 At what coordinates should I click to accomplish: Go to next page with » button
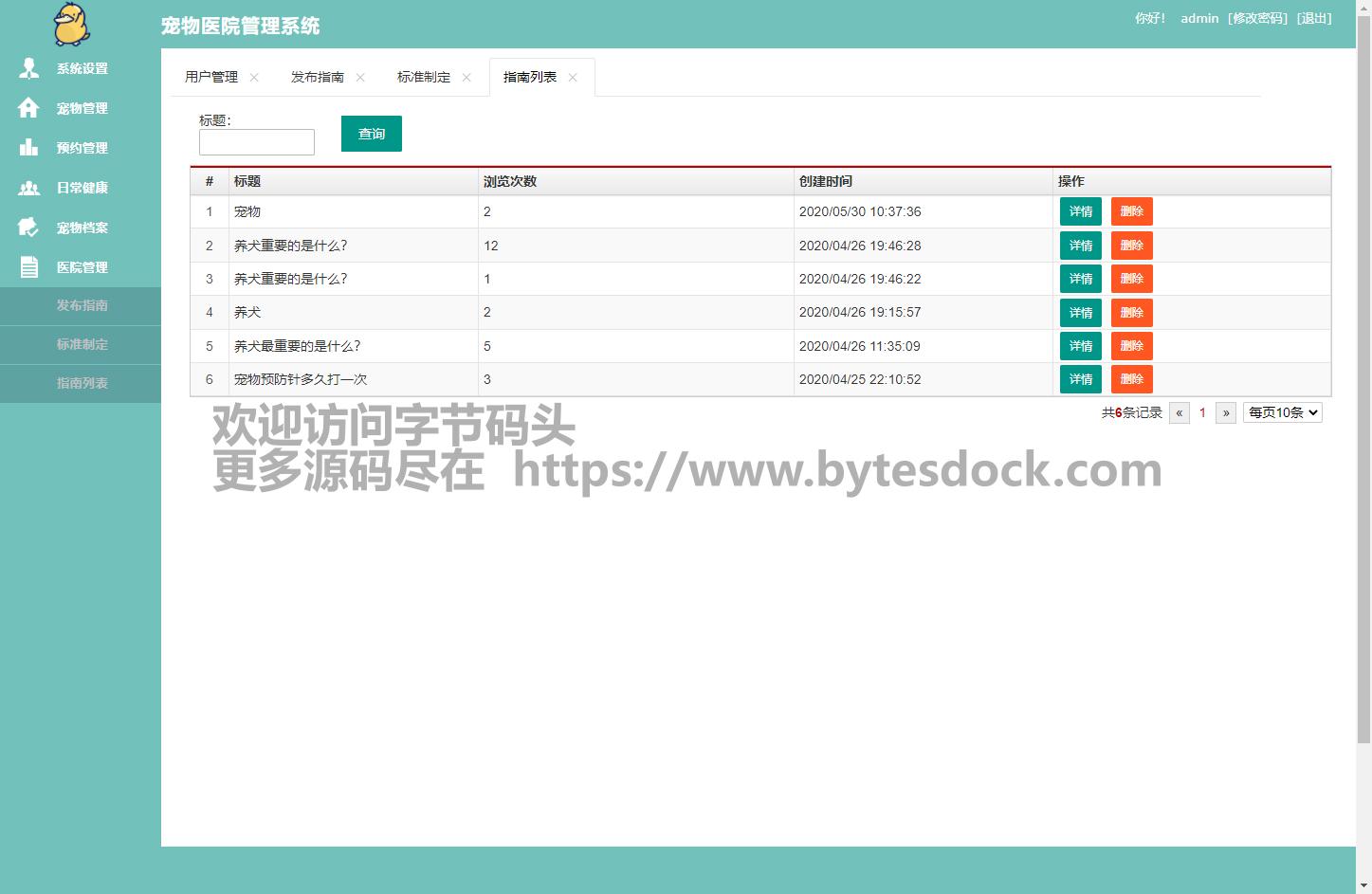1226,412
